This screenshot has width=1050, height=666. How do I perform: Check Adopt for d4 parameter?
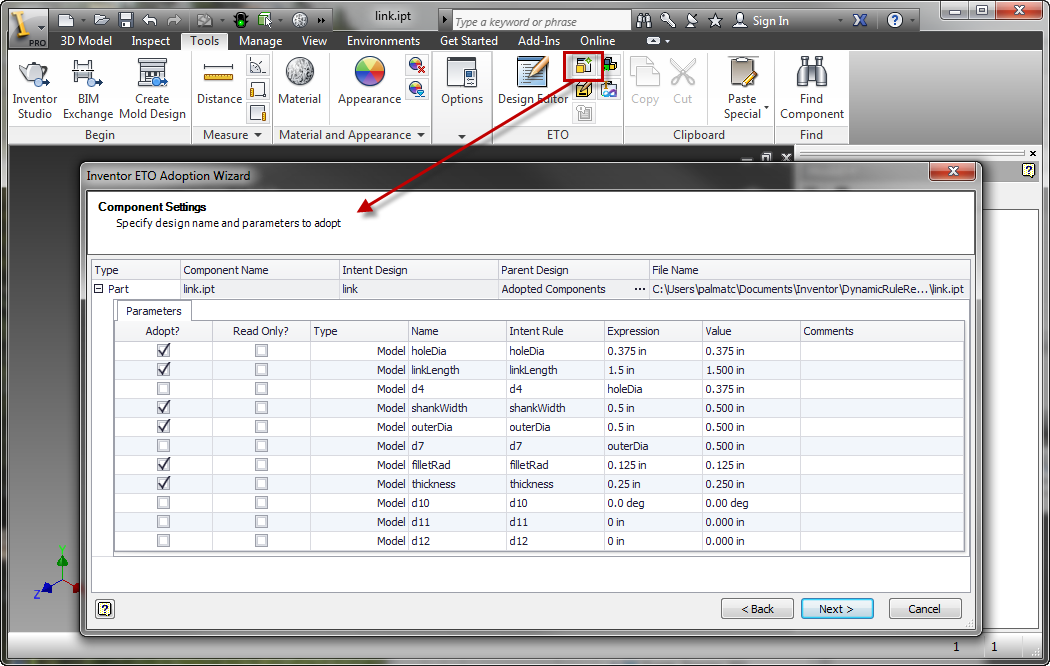[163, 388]
